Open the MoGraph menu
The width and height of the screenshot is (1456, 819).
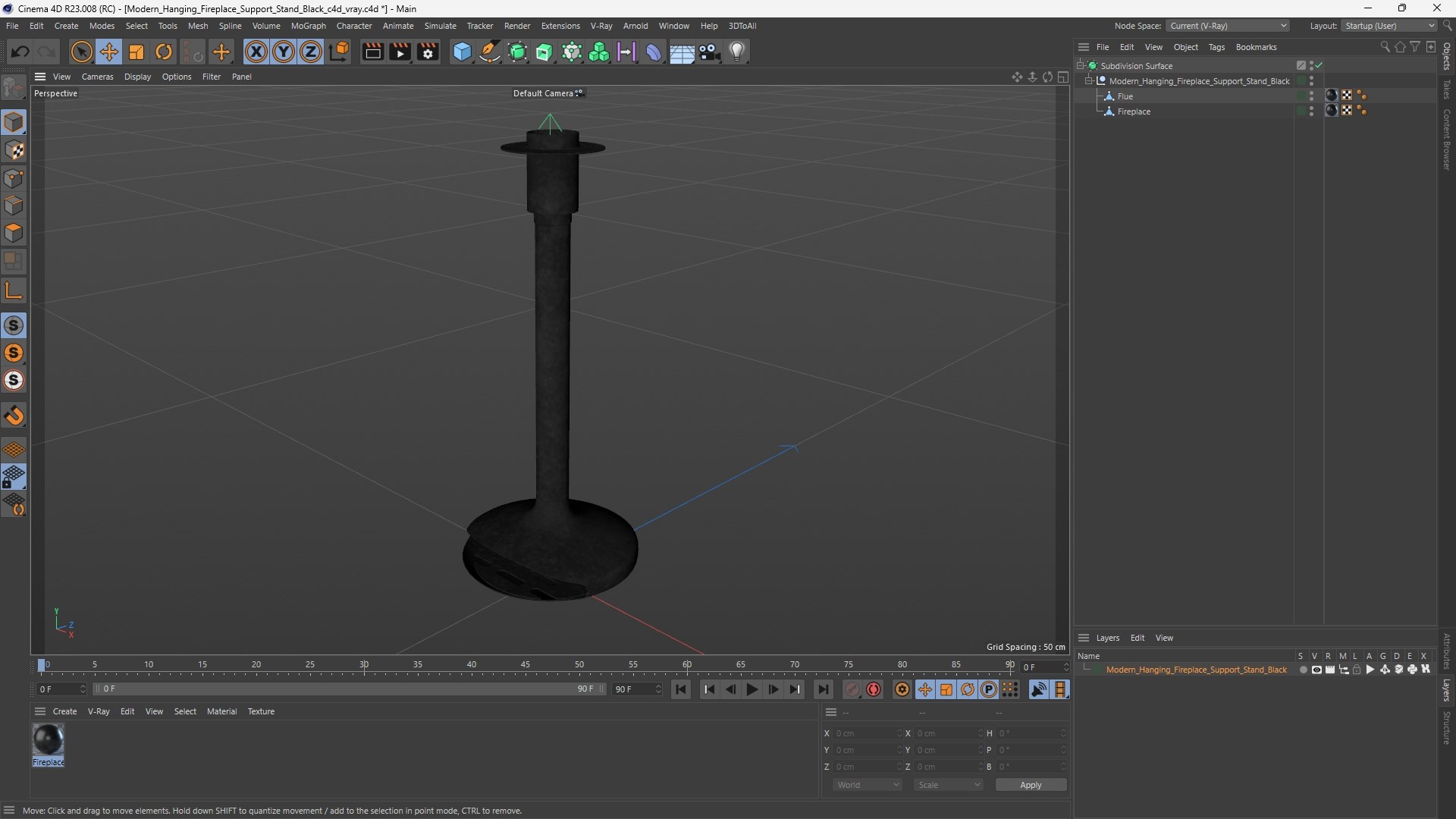pos(308,26)
